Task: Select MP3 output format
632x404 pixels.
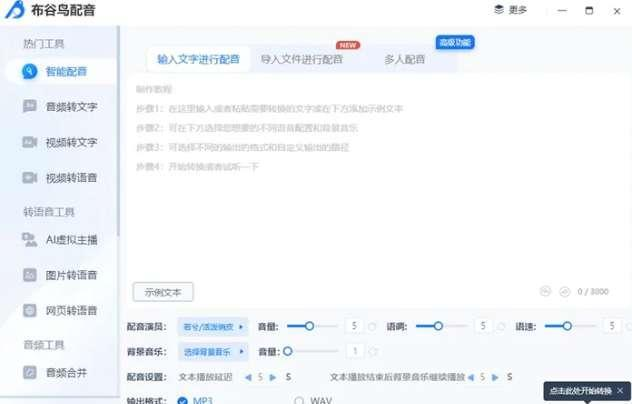Action: 195,400
